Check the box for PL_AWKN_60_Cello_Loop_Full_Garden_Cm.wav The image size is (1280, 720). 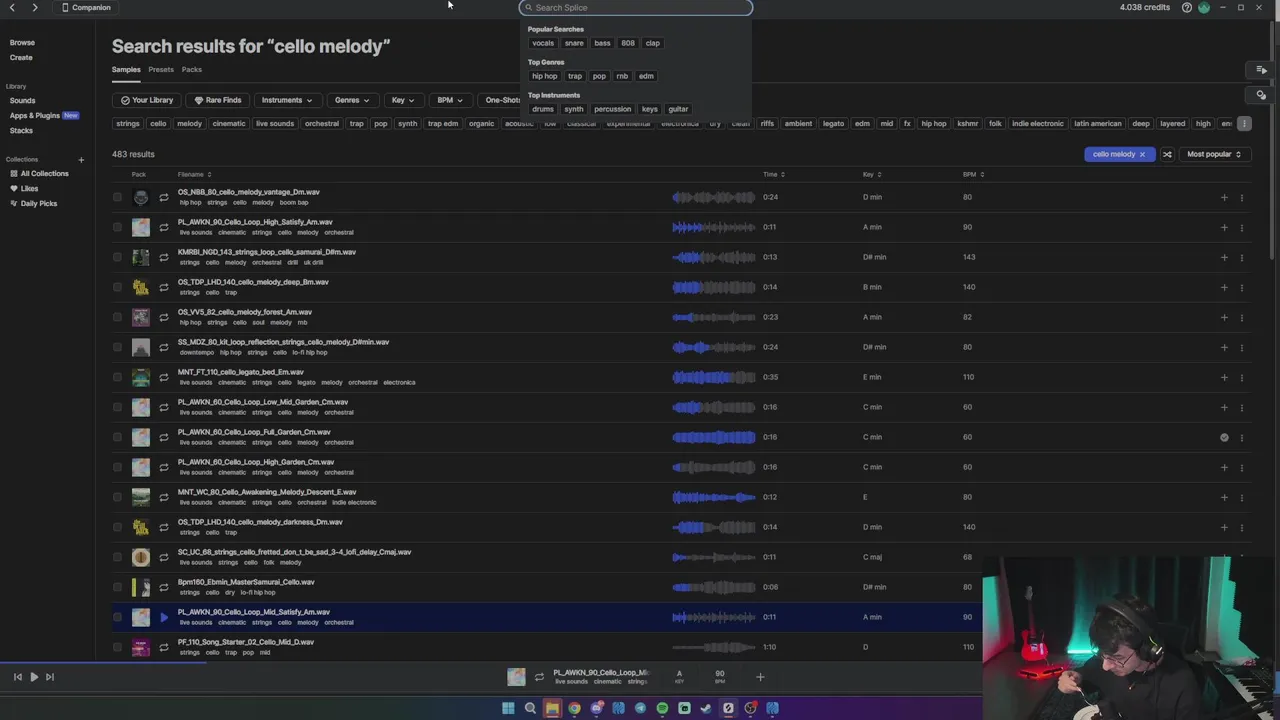tap(118, 437)
